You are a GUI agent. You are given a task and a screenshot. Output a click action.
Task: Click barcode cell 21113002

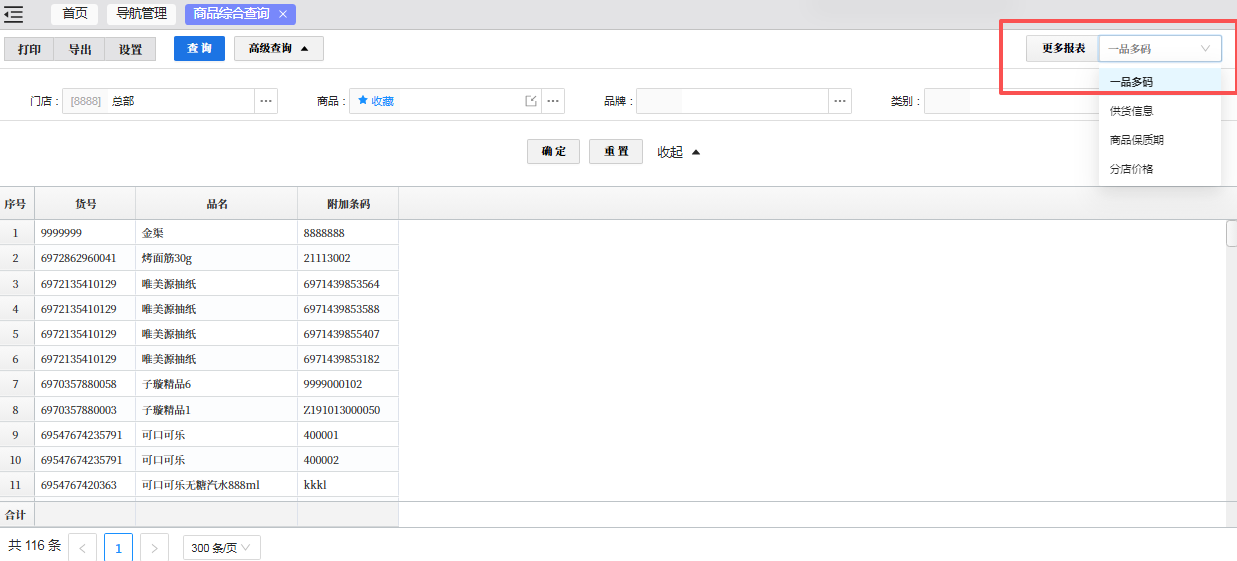[x=348, y=258]
